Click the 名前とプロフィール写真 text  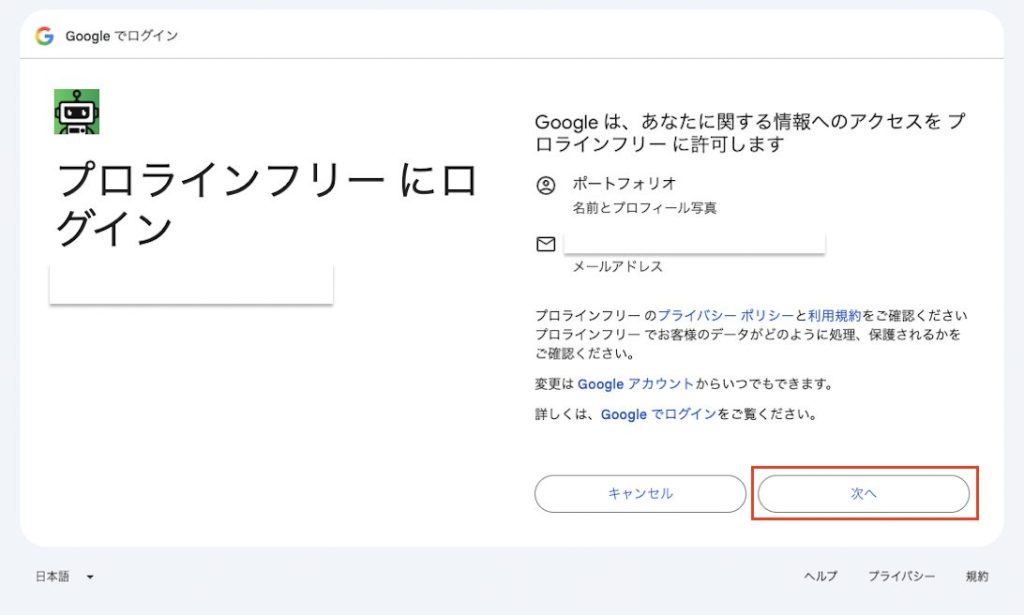(x=645, y=208)
